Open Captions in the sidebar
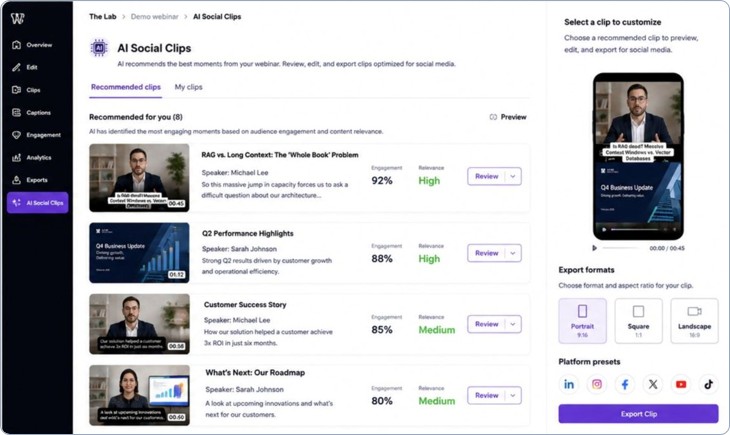The image size is (730, 435). [32, 113]
